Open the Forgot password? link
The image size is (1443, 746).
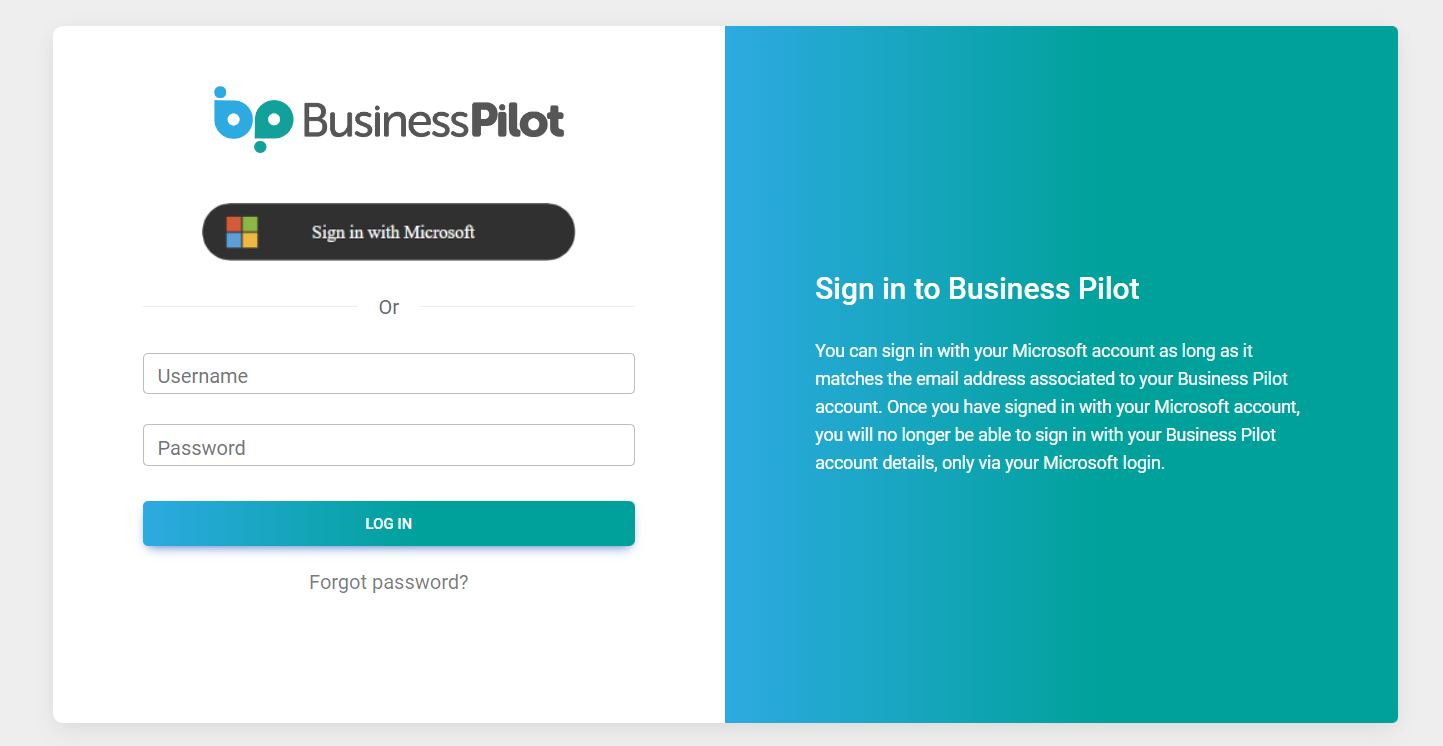click(x=389, y=582)
